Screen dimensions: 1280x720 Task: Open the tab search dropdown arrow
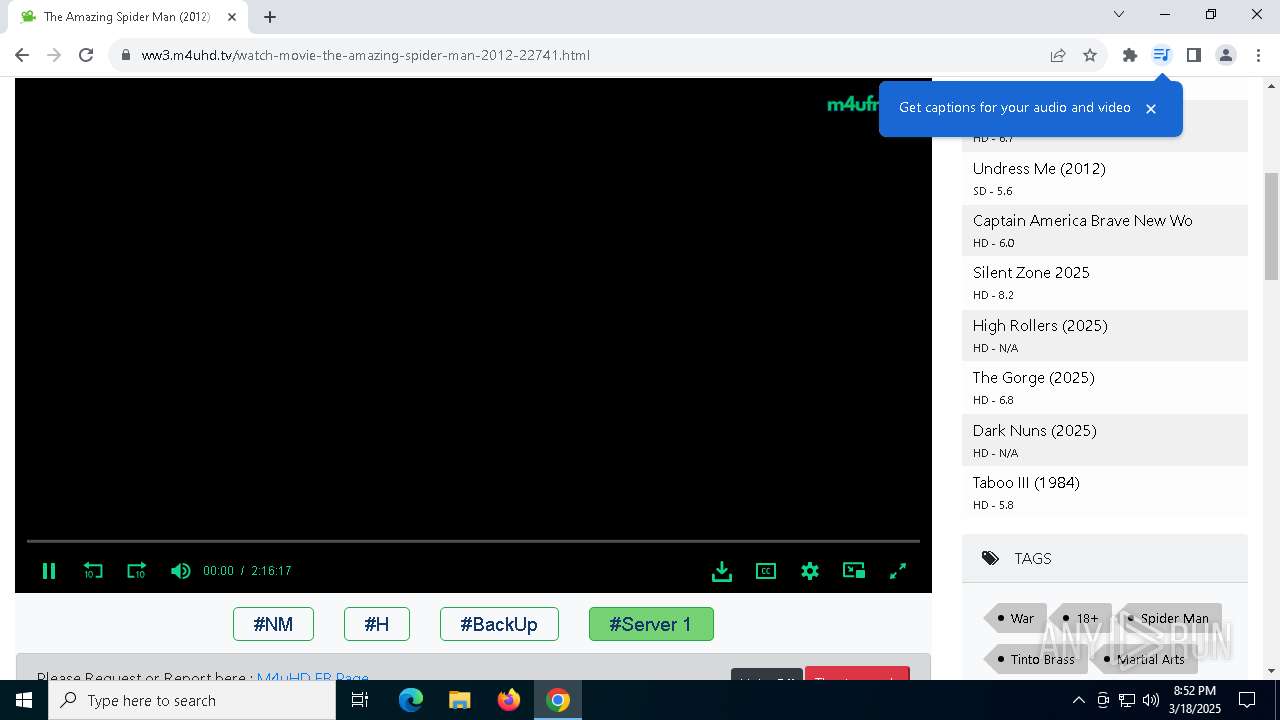1119,14
